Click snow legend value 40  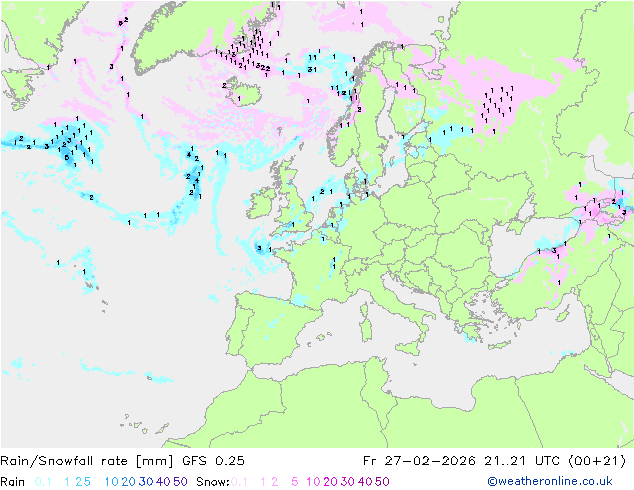pyautogui.click(x=365, y=482)
